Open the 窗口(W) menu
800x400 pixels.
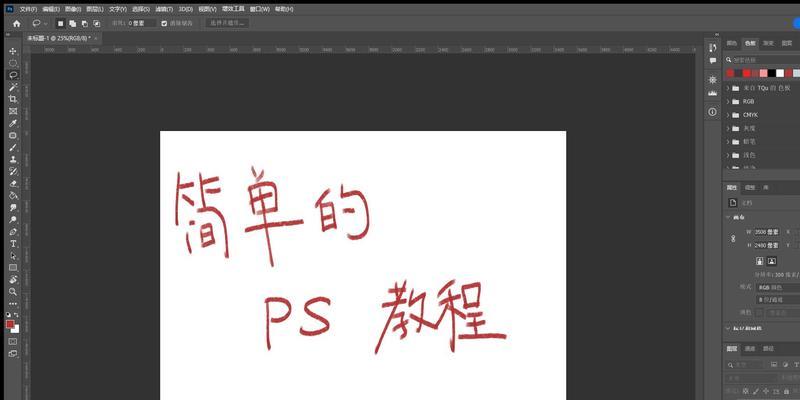click(259, 9)
